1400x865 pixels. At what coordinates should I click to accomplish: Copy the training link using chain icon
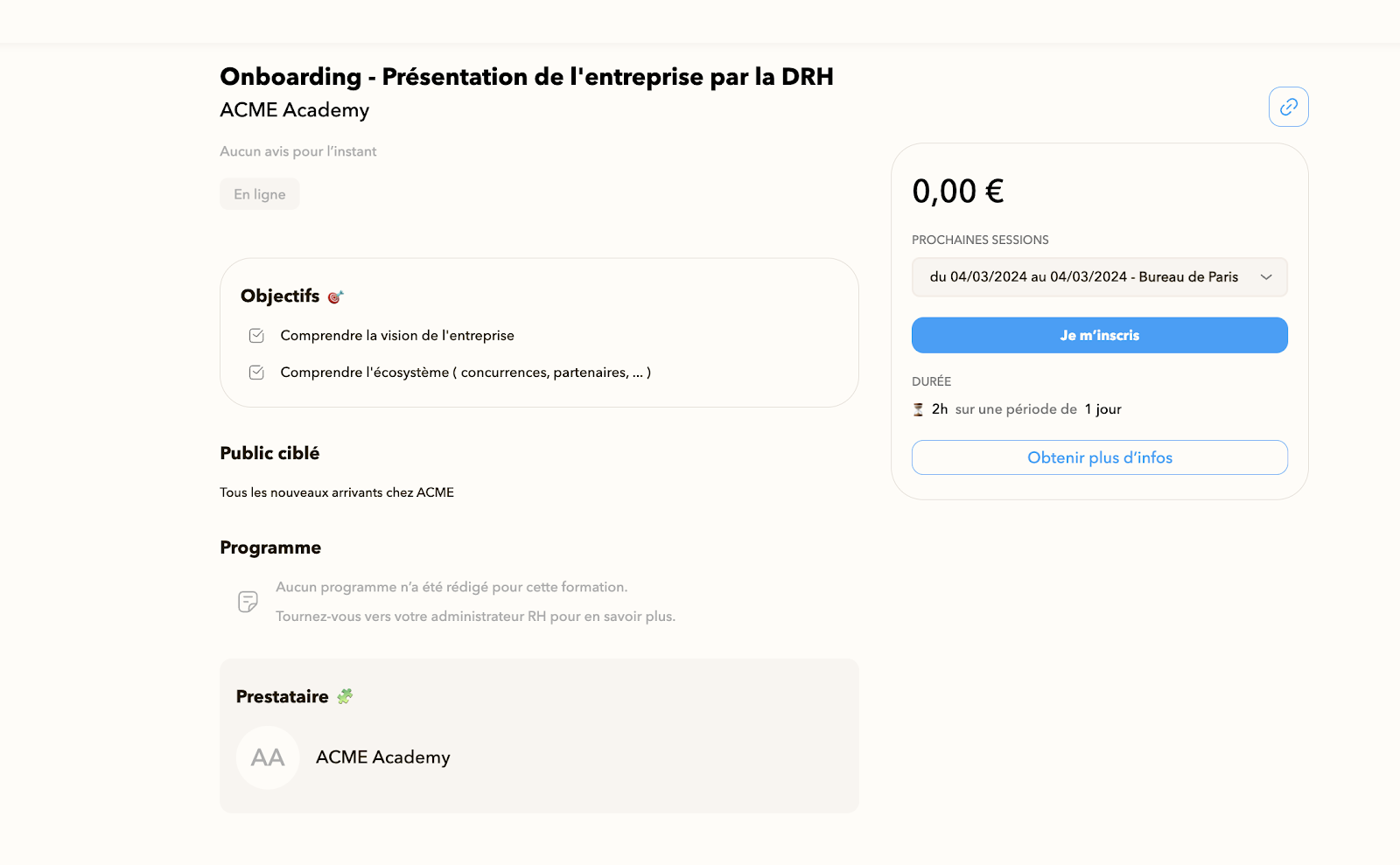pyautogui.click(x=1288, y=107)
